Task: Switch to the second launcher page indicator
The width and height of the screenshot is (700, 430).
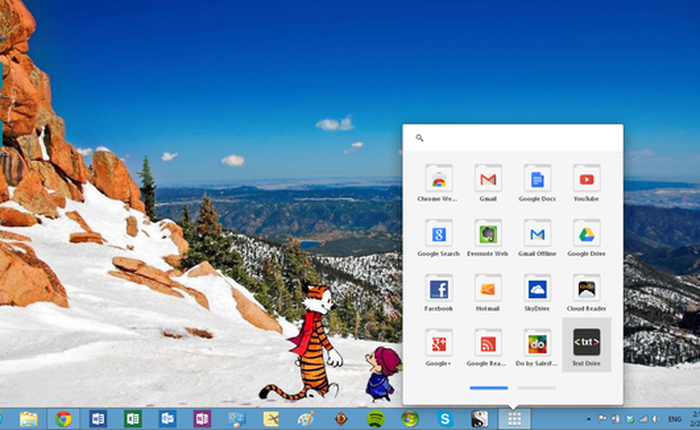Action: coord(537,388)
